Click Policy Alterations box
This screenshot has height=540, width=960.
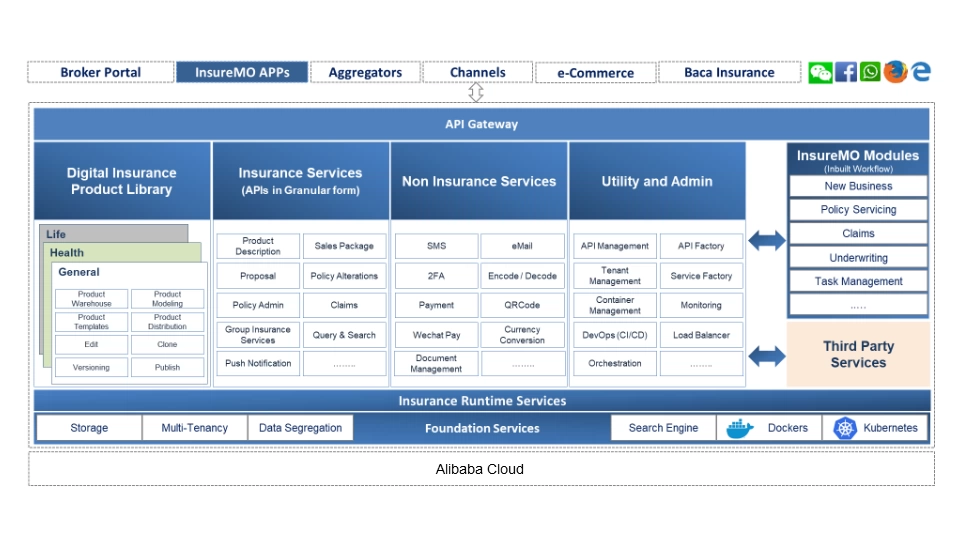coord(344,276)
